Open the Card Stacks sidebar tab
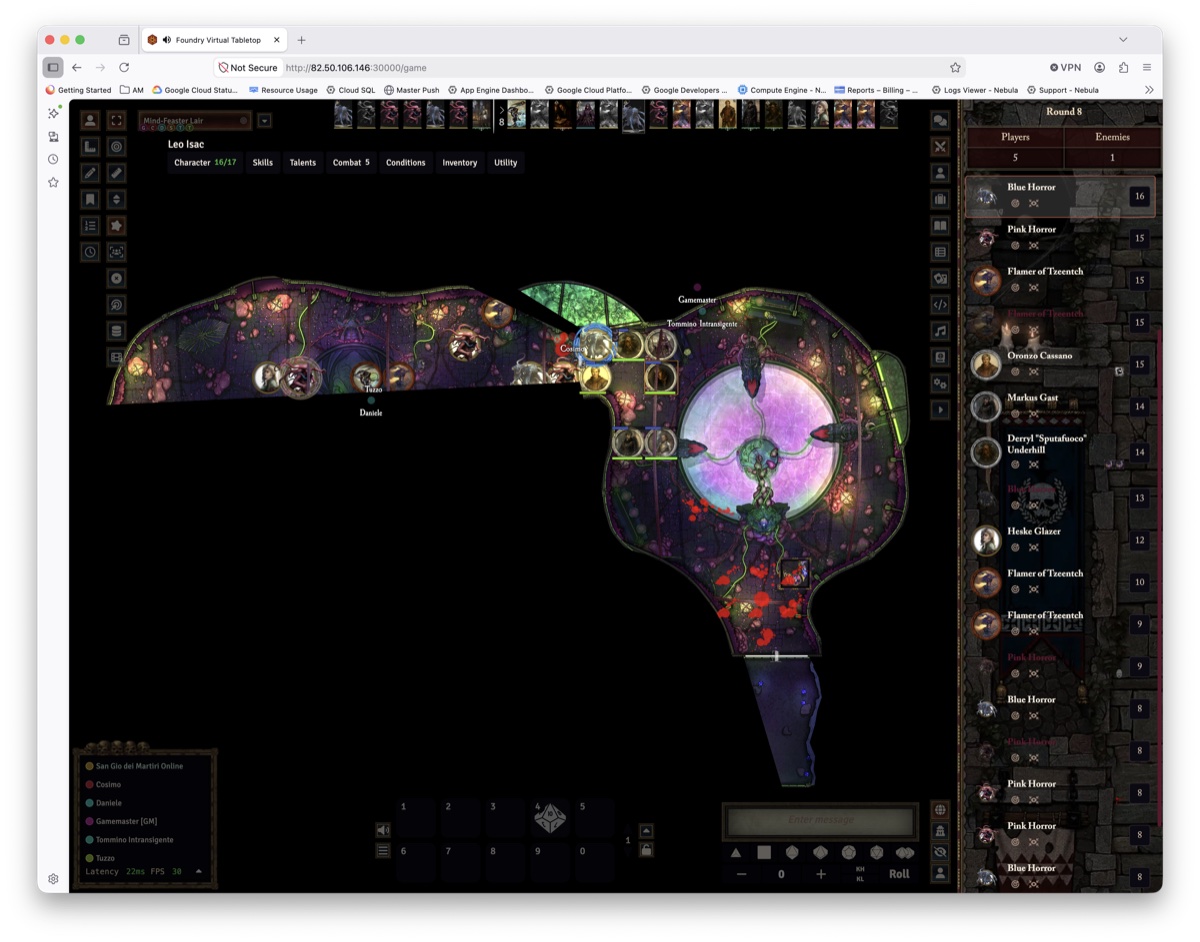Image resolution: width=1200 pixels, height=942 pixels. 940,278
